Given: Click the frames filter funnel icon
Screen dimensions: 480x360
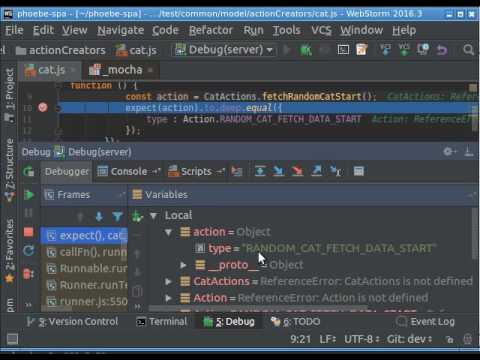Looking at the screenshot, I should coord(117,217).
